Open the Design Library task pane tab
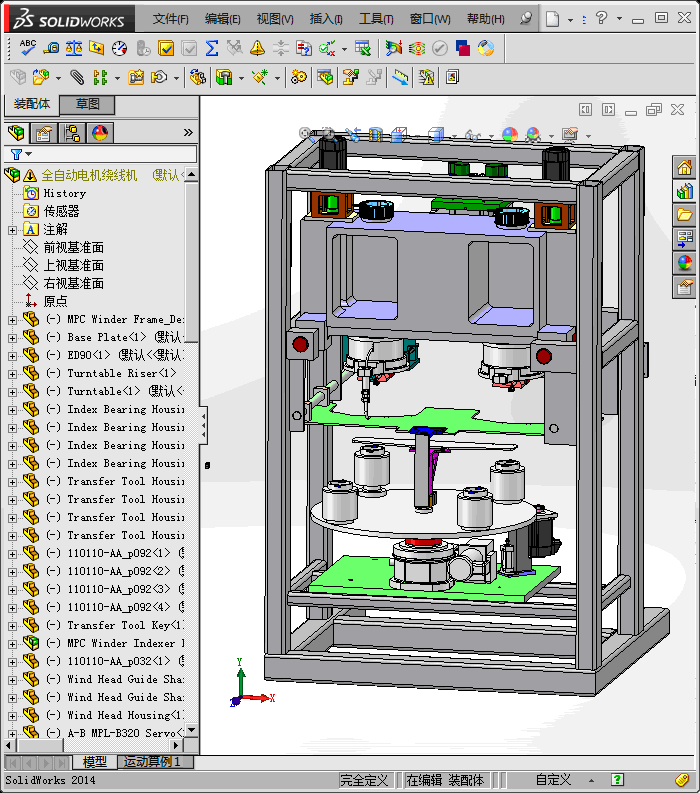The height and width of the screenshot is (793, 700). tap(684, 191)
